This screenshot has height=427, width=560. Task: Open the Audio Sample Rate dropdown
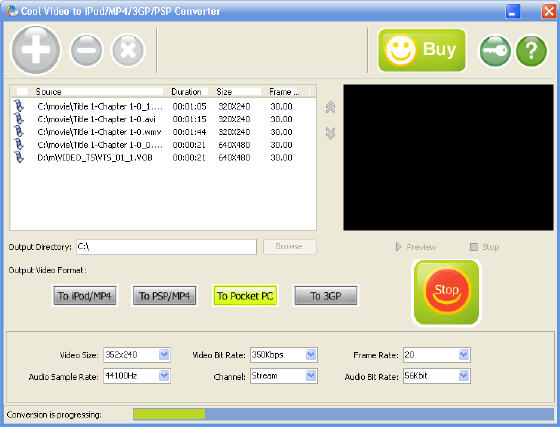tap(164, 376)
